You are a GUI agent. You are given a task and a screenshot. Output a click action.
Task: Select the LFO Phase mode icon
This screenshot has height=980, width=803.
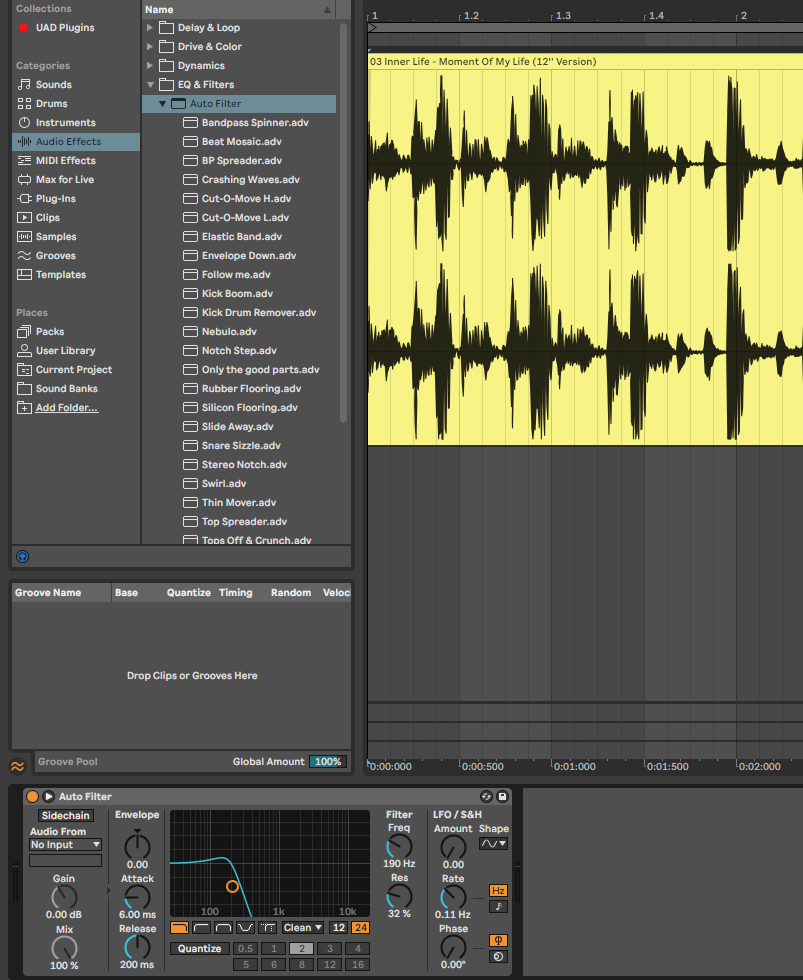pyautogui.click(x=498, y=941)
